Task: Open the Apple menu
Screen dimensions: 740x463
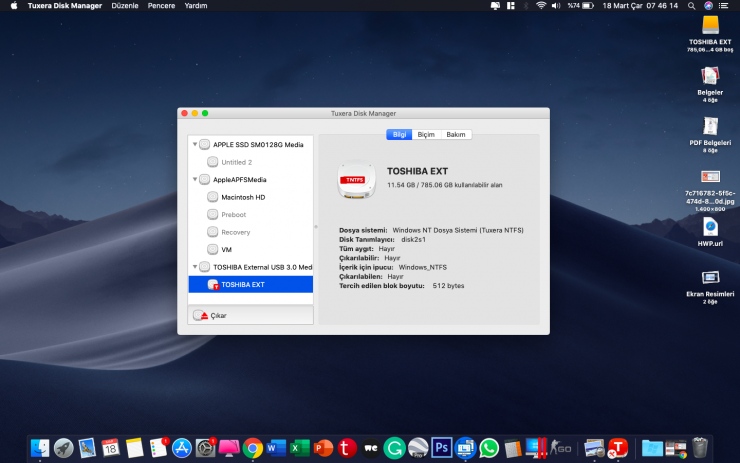Action: pyautogui.click(x=14, y=6)
